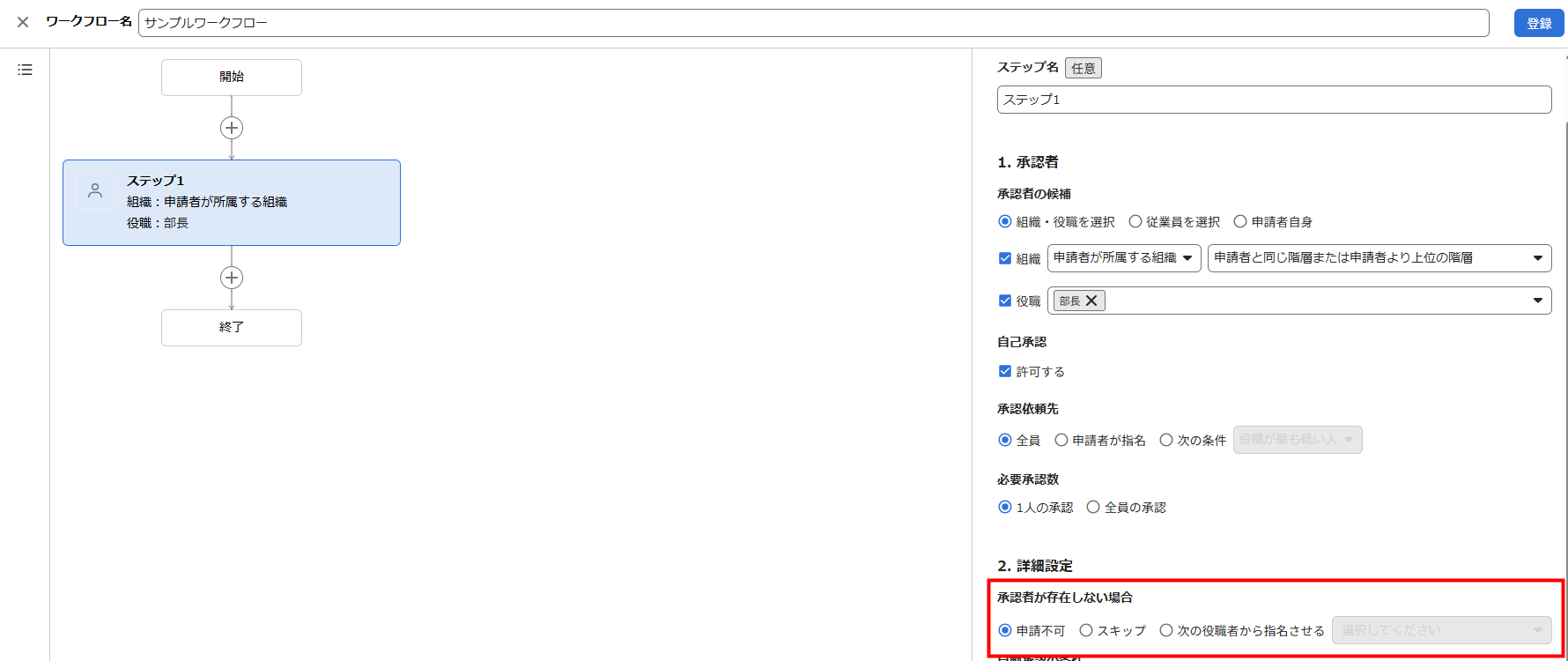Click the ワークフロー名 input field

pos(812,23)
